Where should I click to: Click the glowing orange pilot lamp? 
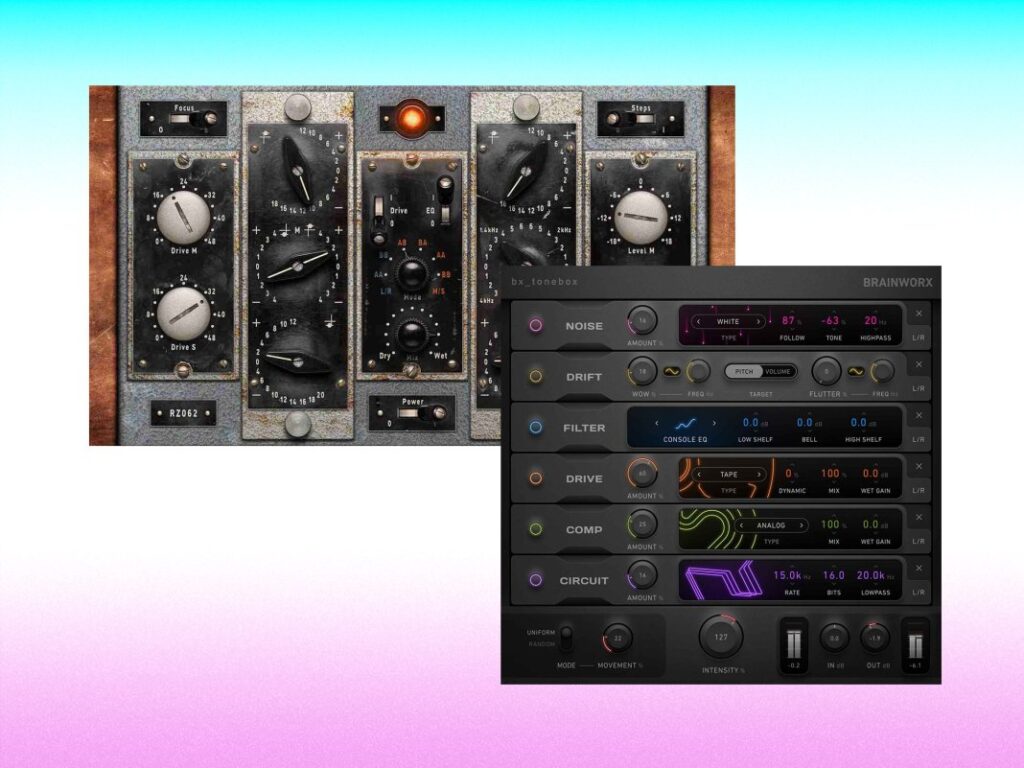click(413, 118)
